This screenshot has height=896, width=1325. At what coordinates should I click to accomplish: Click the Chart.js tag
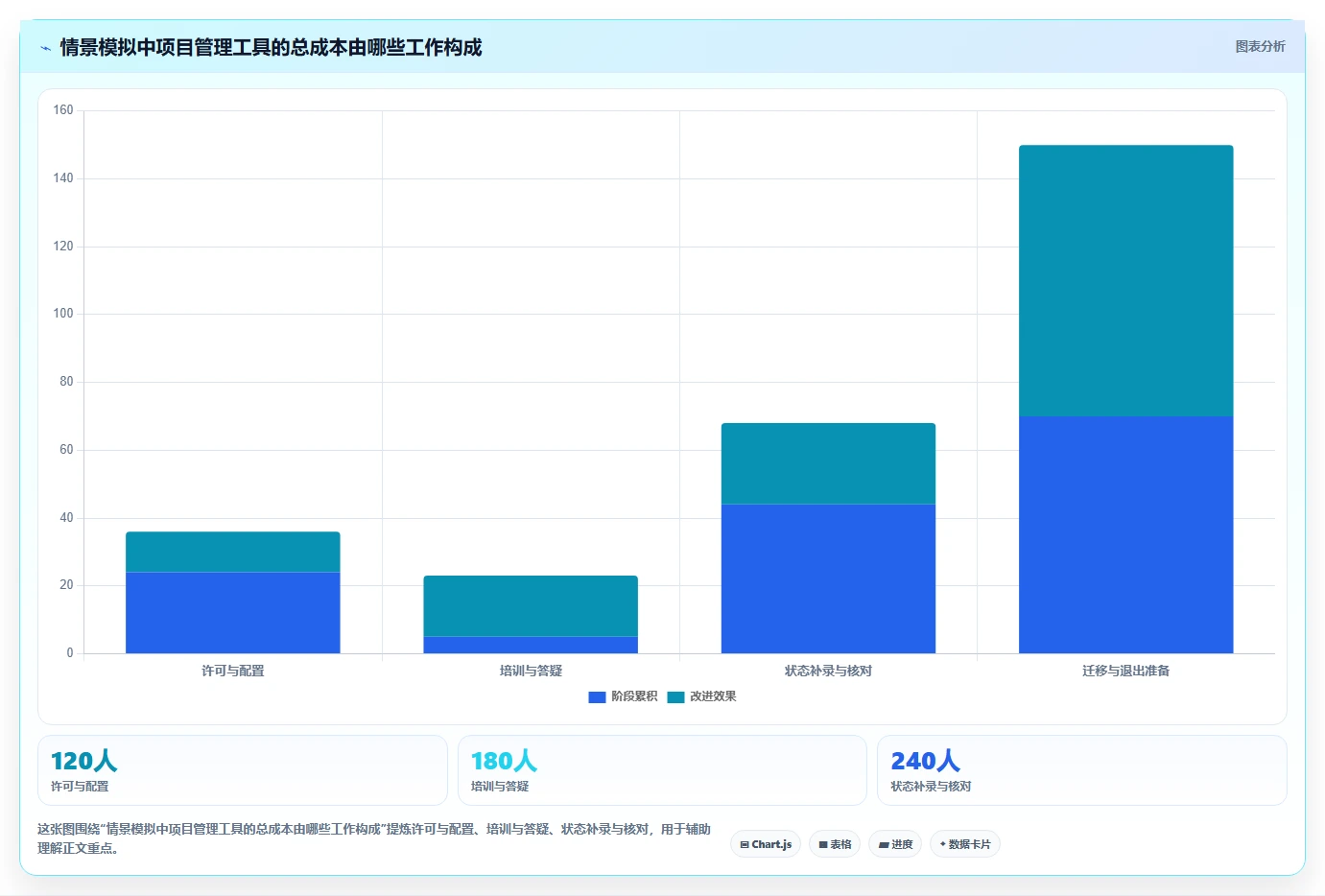(766, 844)
